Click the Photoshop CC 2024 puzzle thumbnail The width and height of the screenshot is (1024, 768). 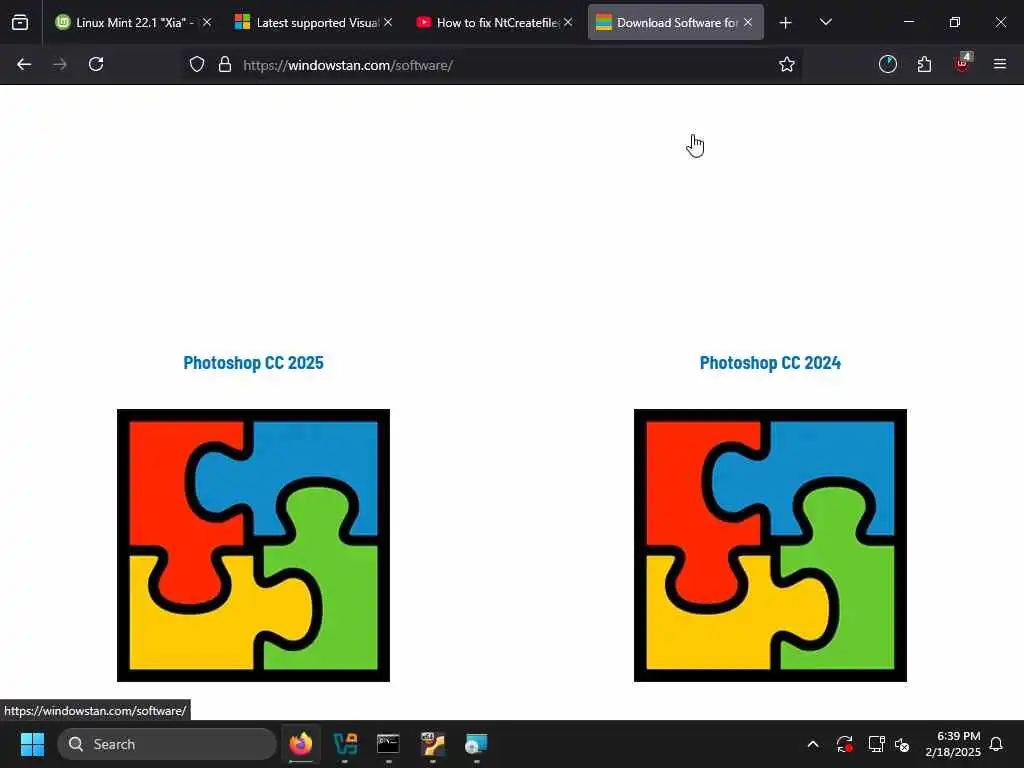tap(770, 545)
